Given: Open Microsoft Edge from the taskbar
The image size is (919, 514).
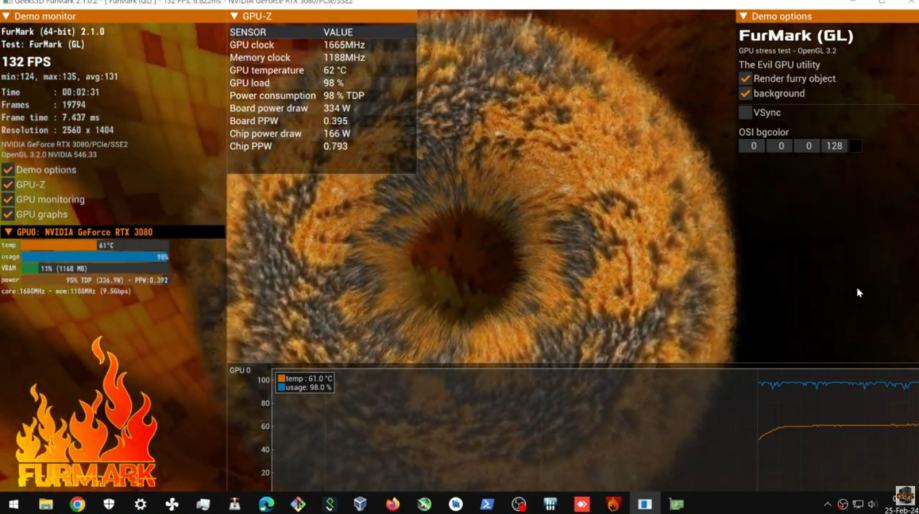Looking at the screenshot, I should point(266,504).
